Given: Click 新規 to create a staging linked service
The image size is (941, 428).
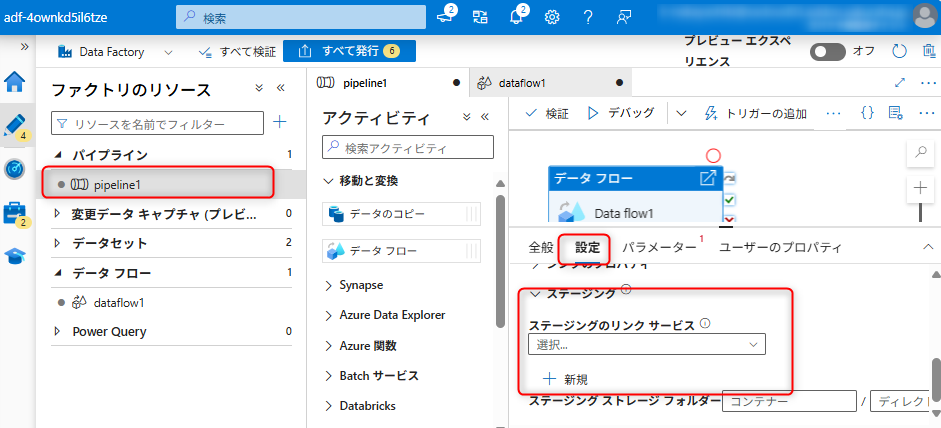Looking at the screenshot, I should coord(565,379).
